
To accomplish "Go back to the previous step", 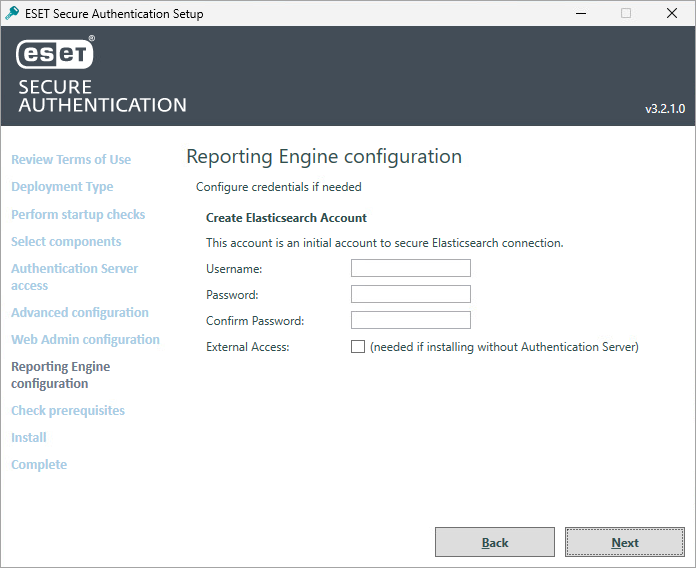I will pyautogui.click(x=495, y=542).
